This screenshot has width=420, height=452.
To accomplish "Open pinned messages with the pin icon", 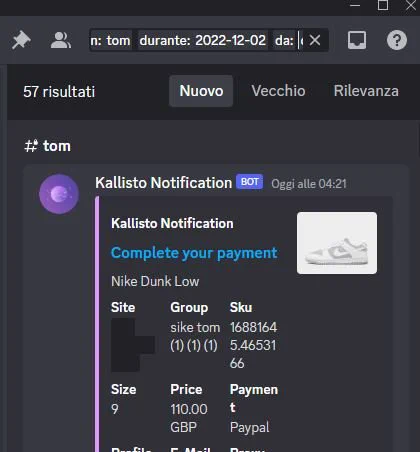I will click(x=21, y=40).
